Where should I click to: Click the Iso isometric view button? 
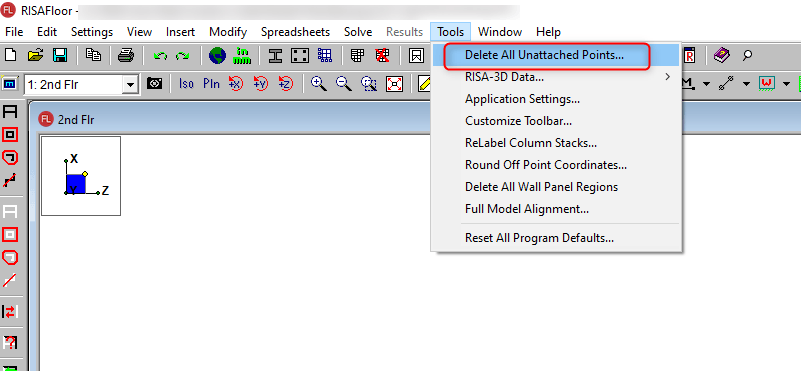click(x=186, y=84)
